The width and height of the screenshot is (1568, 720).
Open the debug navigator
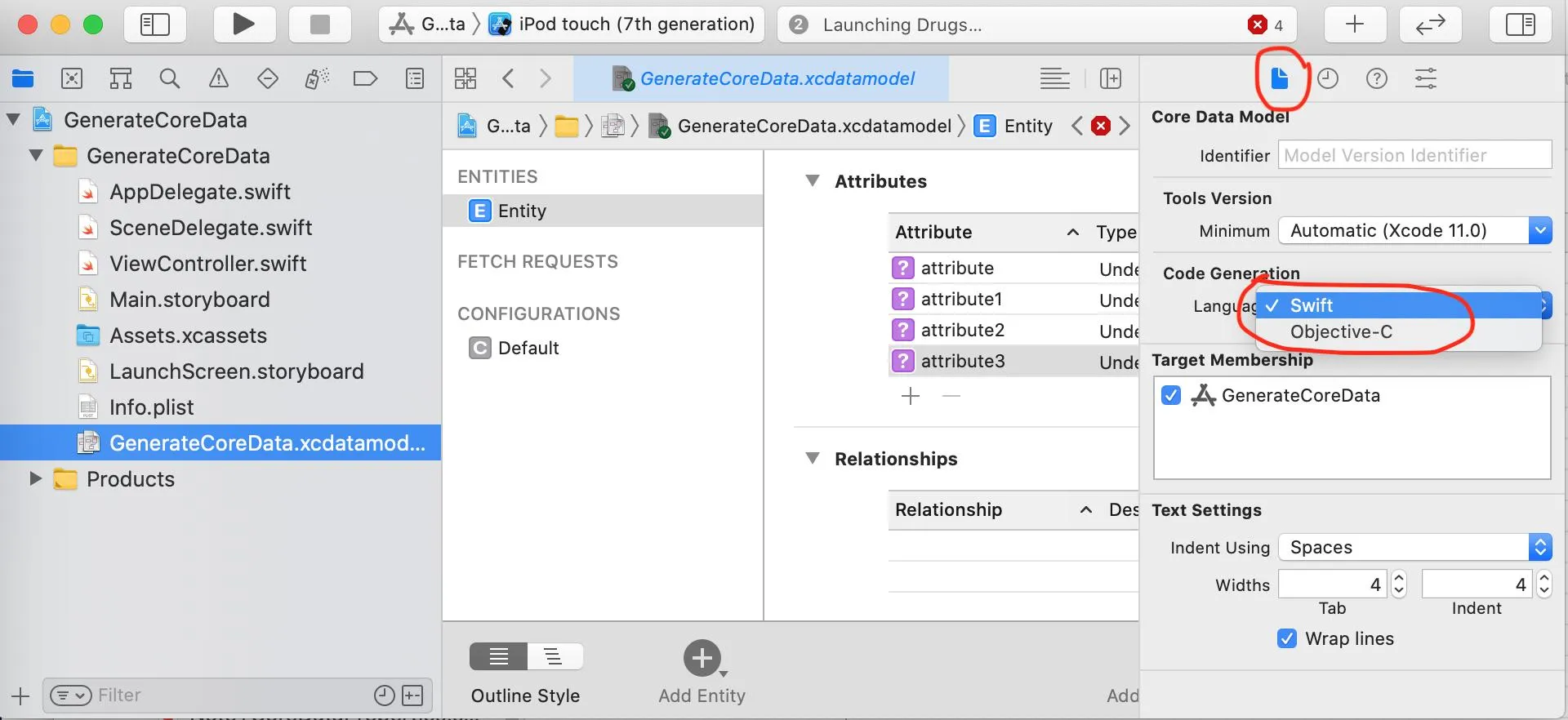coord(317,78)
